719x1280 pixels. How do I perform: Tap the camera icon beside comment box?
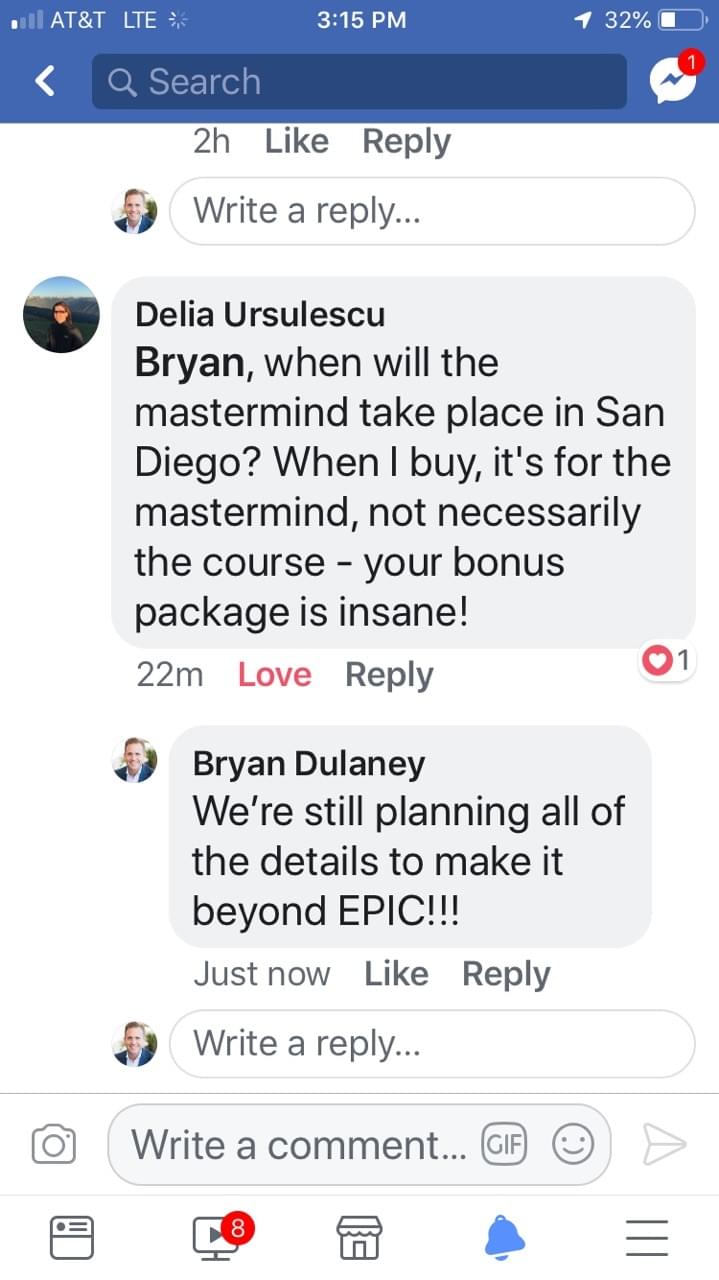click(53, 1145)
